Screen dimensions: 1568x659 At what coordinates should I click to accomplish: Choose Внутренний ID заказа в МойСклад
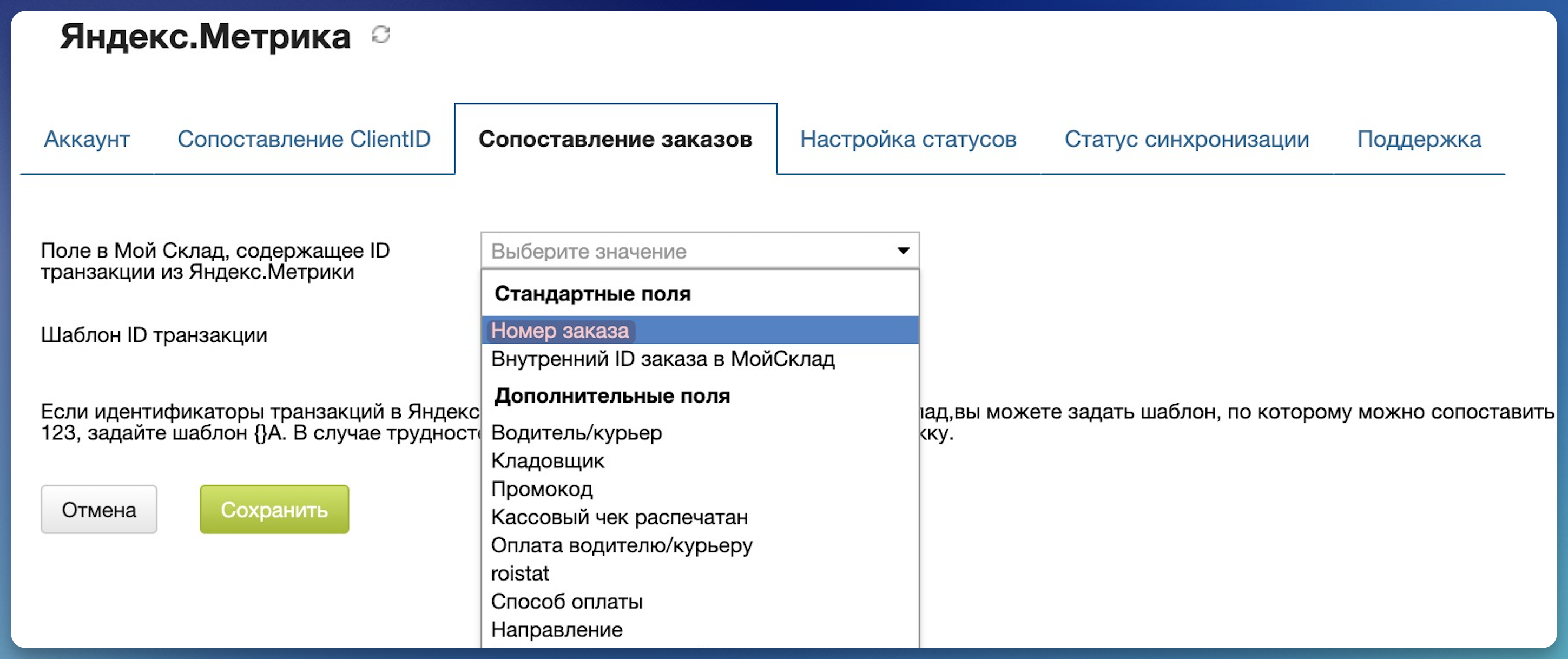pyautogui.click(x=700, y=359)
